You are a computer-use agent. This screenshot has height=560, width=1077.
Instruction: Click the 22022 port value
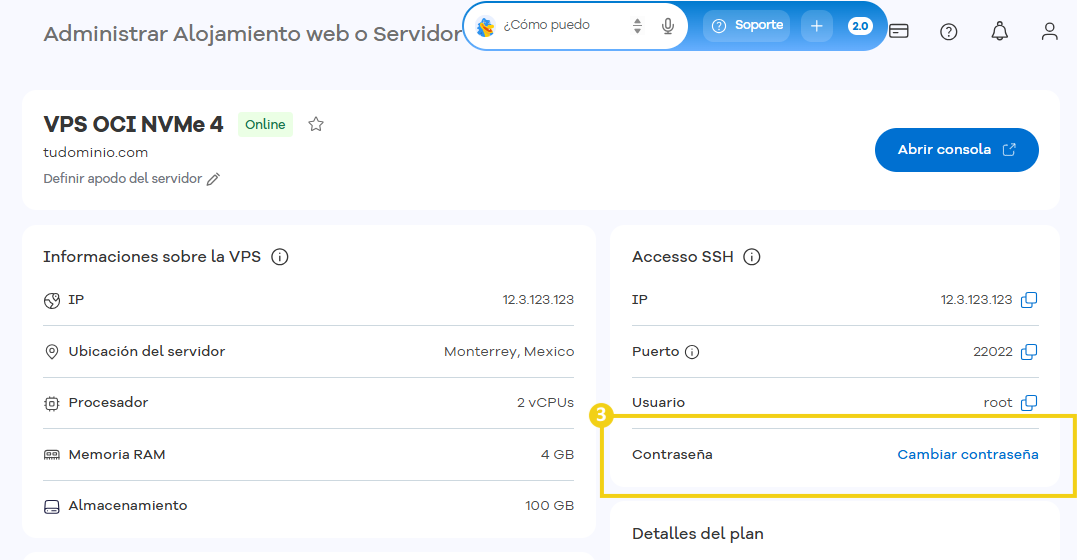[x=993, y=352]
